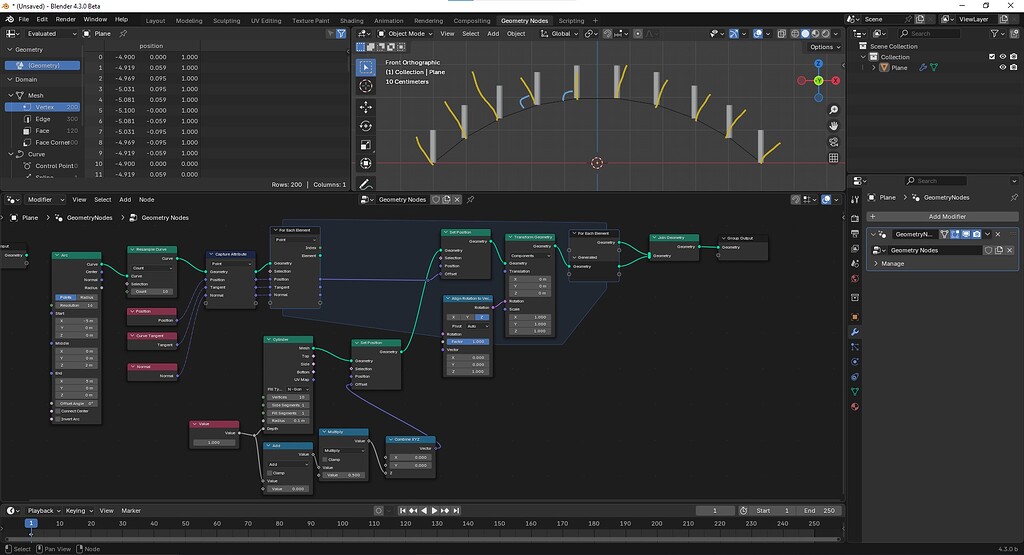Remove the GeometryNodes modifier with X

click(998, 234)
